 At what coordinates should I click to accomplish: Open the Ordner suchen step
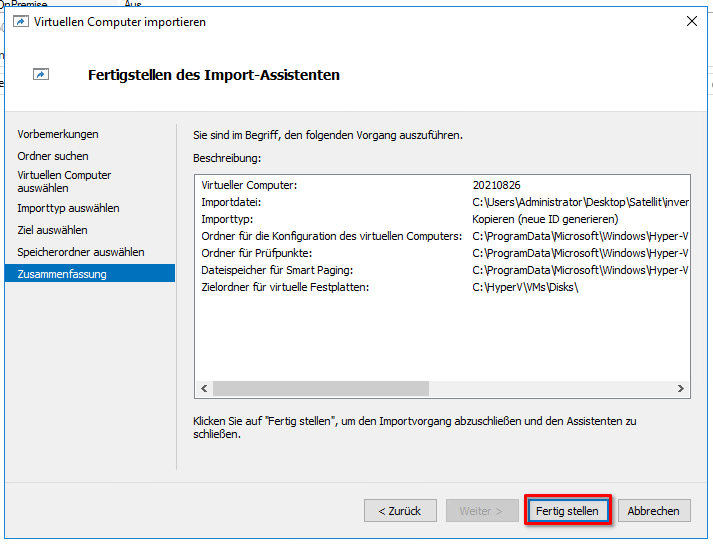click(x=53, y=156)
